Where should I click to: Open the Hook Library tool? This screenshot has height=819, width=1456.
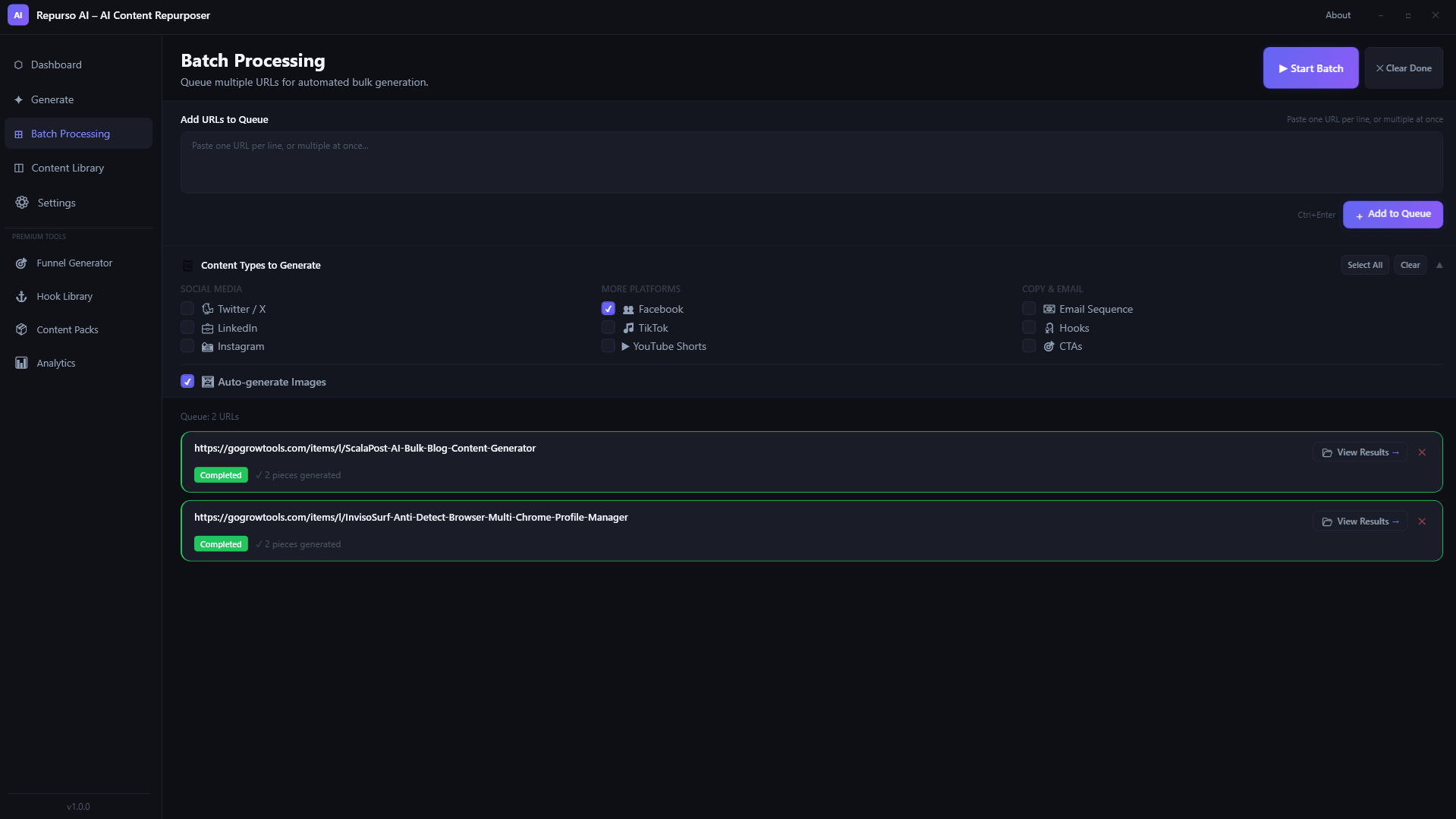point(78,297)
